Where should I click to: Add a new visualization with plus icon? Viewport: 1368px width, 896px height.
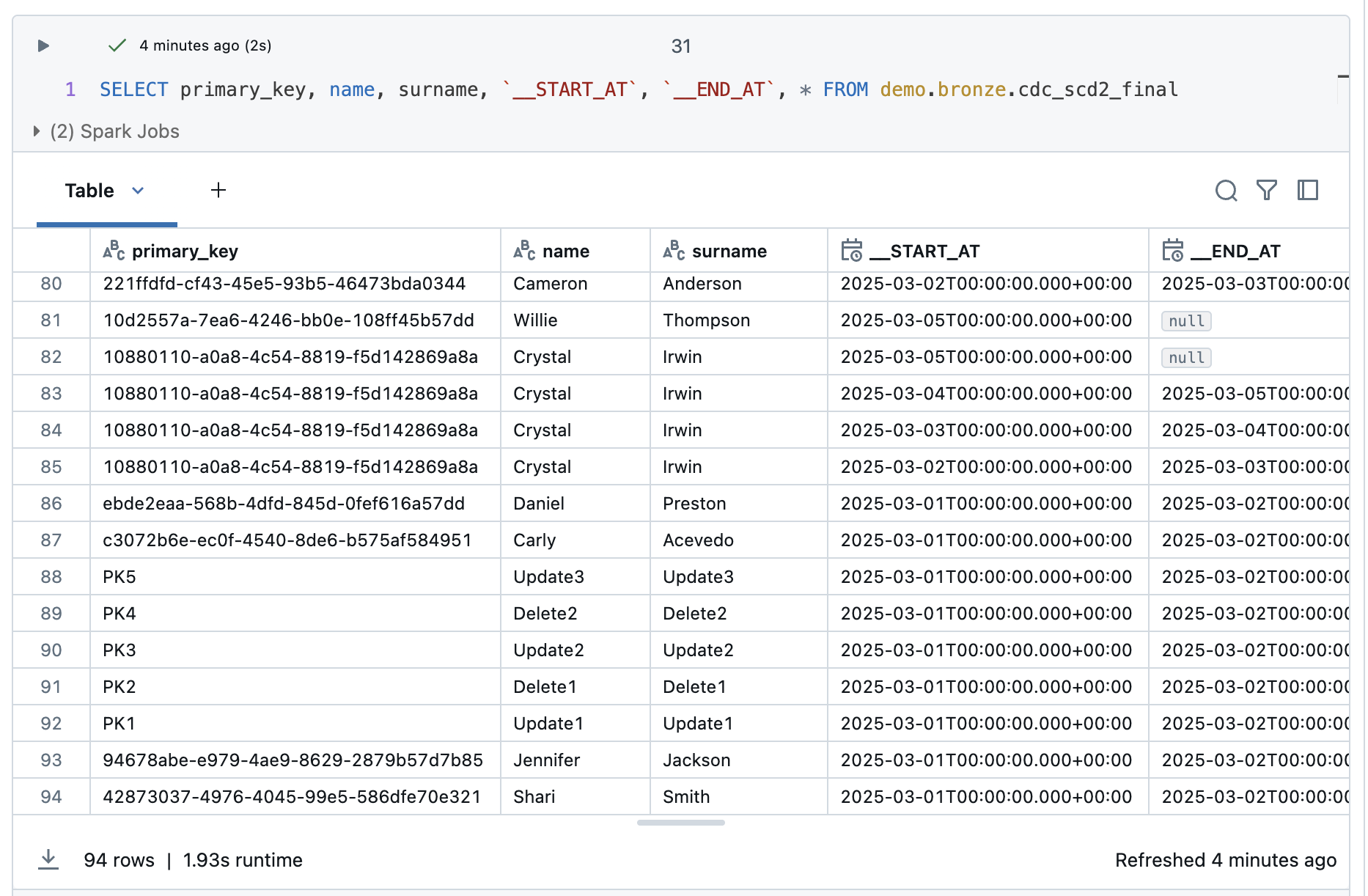coord(218,191)
